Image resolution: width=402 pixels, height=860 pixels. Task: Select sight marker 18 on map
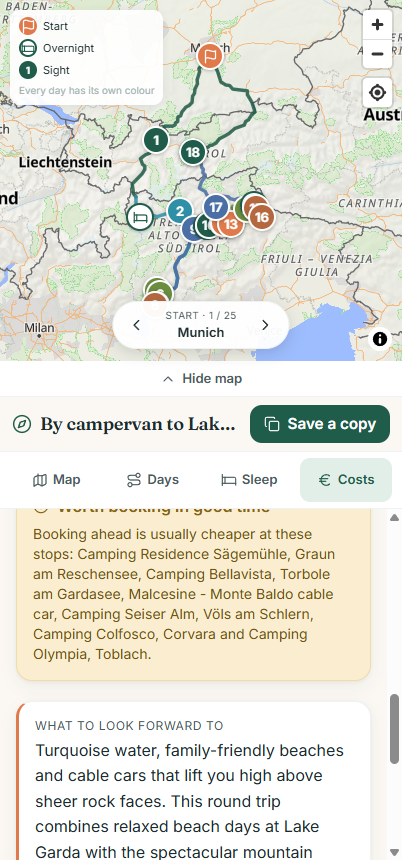(x=192, y=152)
